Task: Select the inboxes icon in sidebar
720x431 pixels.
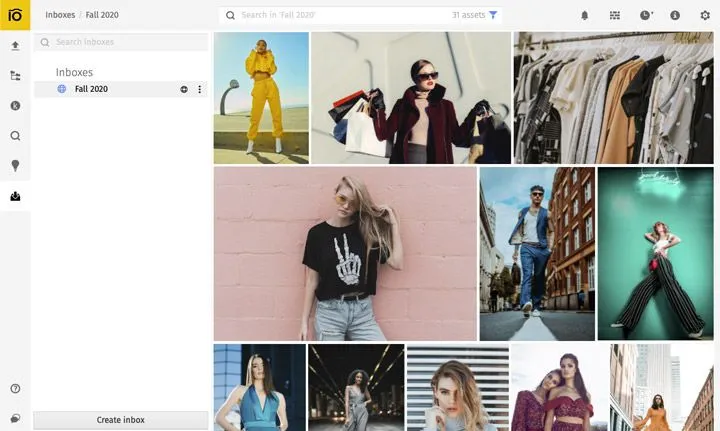Action: pos(15,196)
